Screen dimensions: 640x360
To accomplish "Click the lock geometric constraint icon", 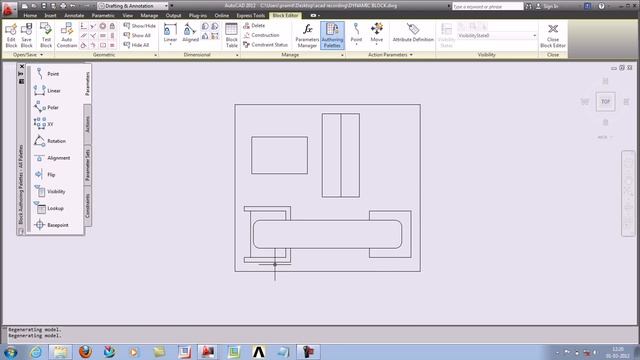I will pos(112,26).
